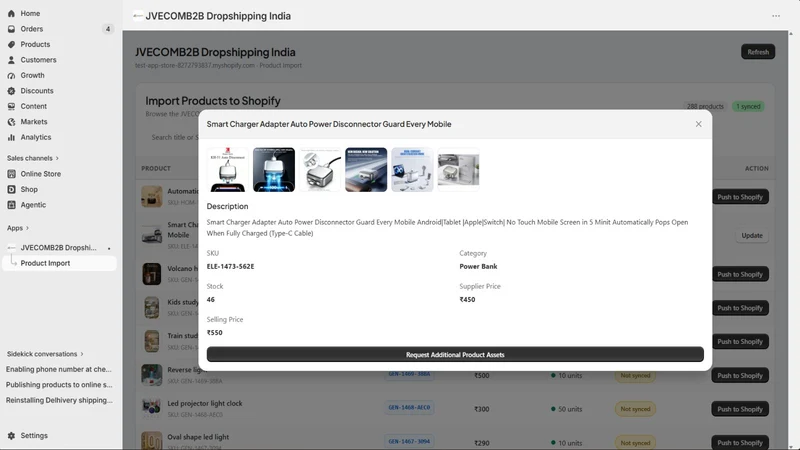This screenshot has height=450, width=800.
Task: Click the Growth icon
Action: coord(11,76)
